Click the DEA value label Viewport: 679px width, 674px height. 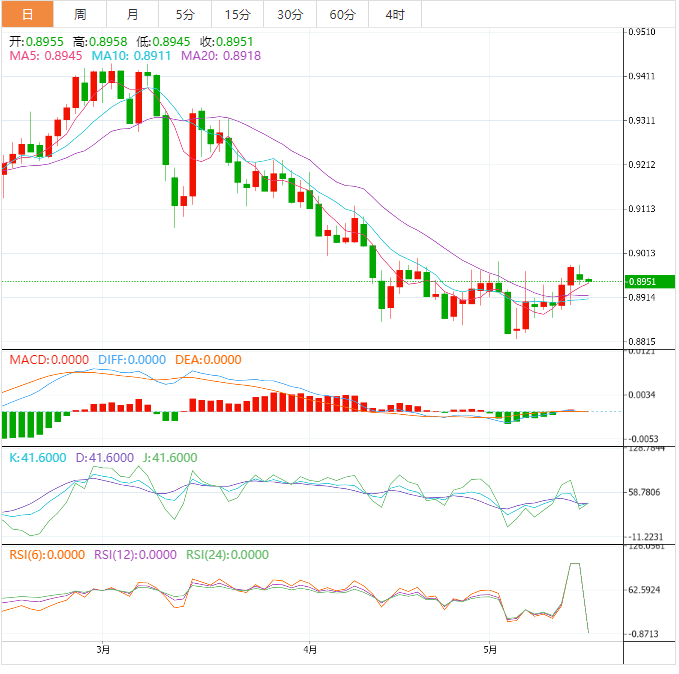coord(208,360)
